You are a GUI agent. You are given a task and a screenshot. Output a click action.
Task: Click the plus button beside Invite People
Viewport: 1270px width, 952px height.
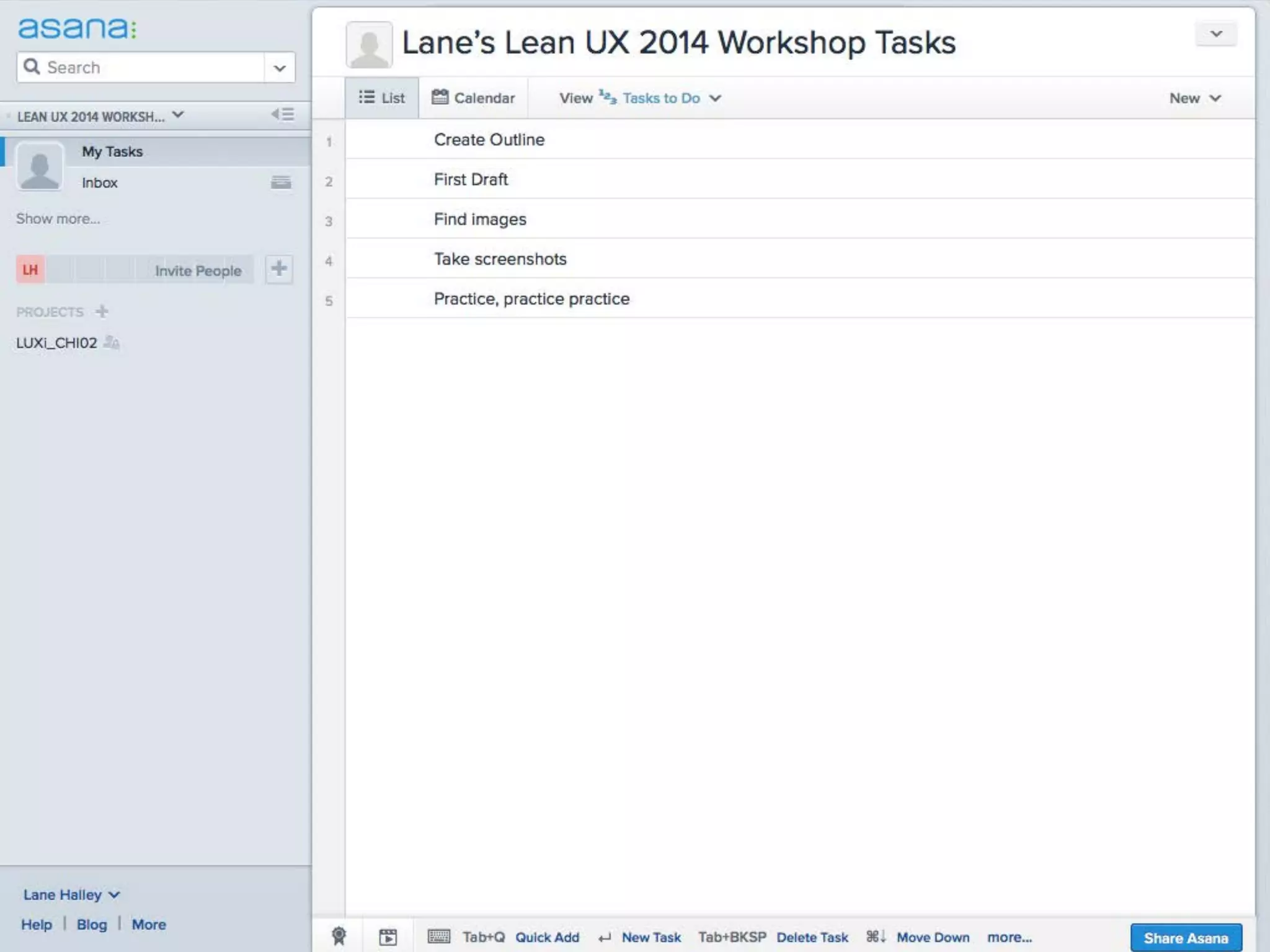coord(279,269)
